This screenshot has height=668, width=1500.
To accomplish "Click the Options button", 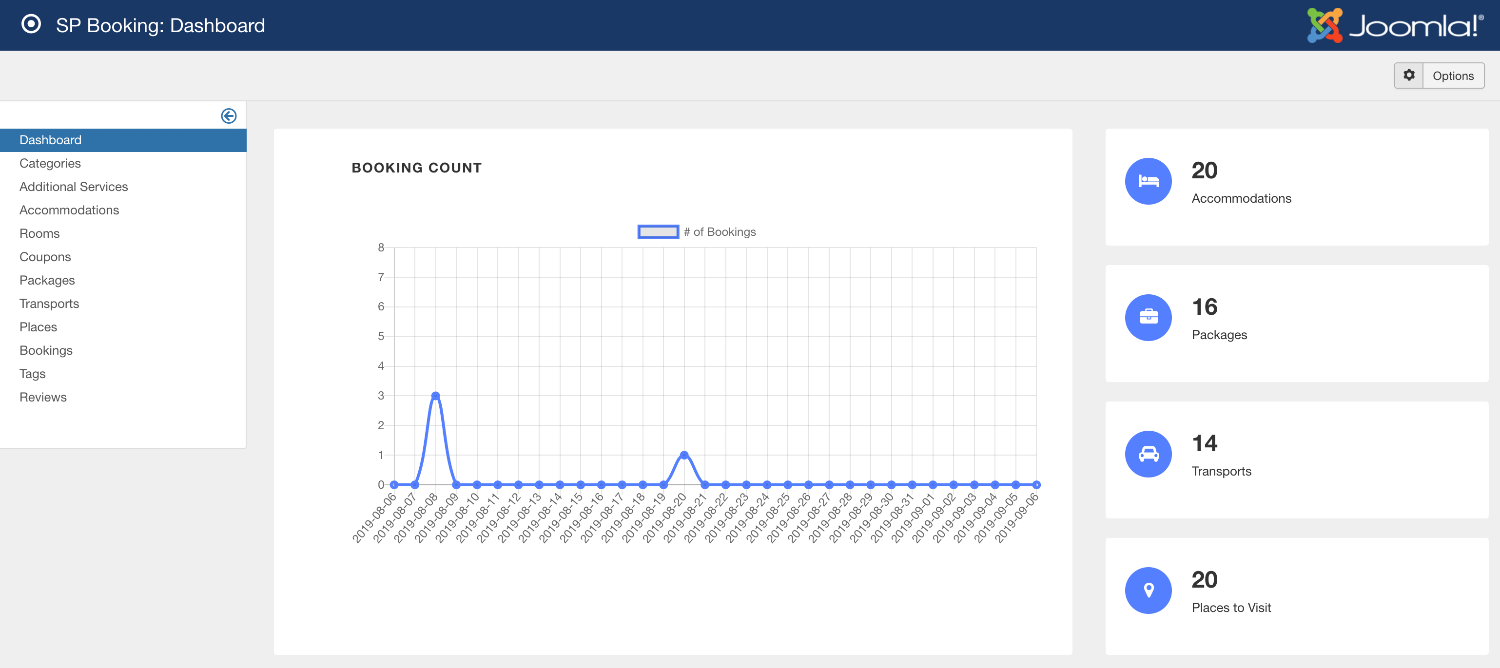I will (1453, 75).
